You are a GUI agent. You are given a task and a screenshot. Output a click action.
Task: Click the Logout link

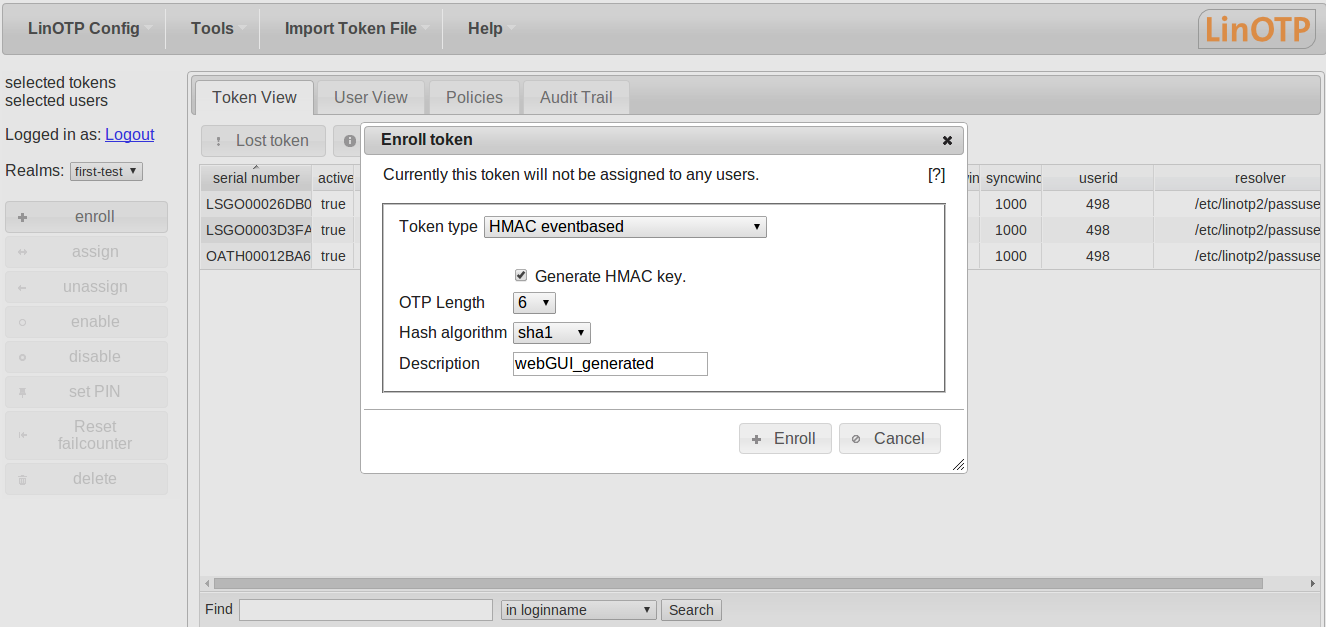tap(130, 134)
